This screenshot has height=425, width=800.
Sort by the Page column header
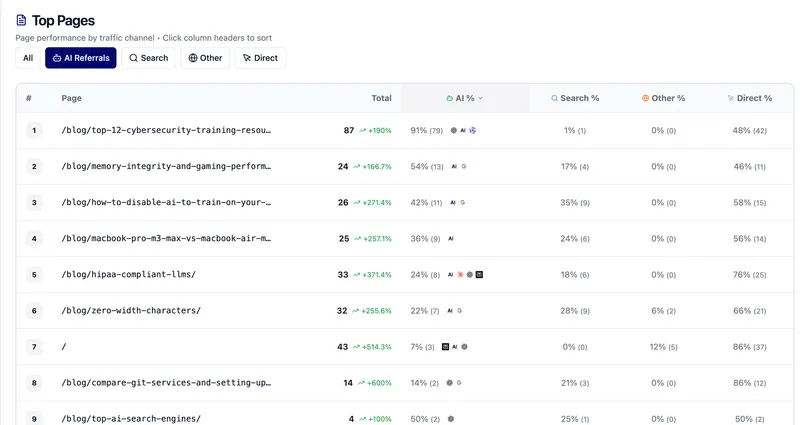[x=71, y=98]
